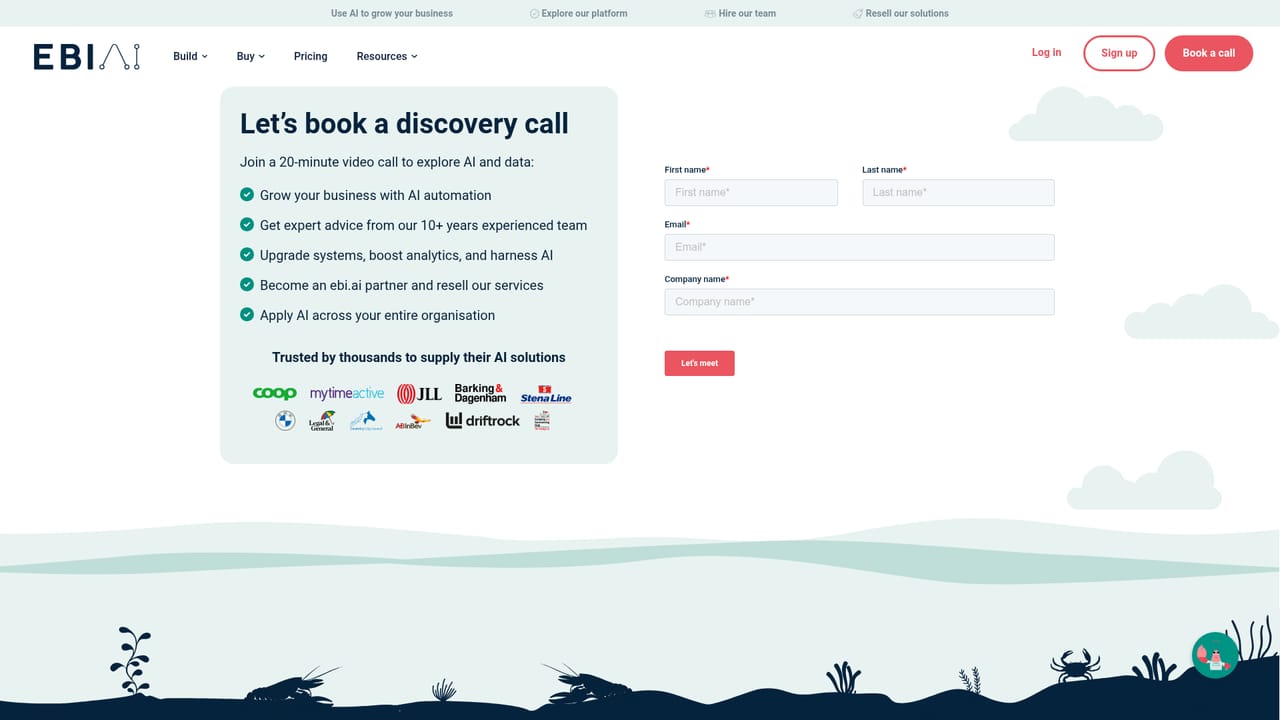Click the icon beside Resell our solutions
Image resolution: width=1280 pixels, height=720 pixels.
[858, 14]
